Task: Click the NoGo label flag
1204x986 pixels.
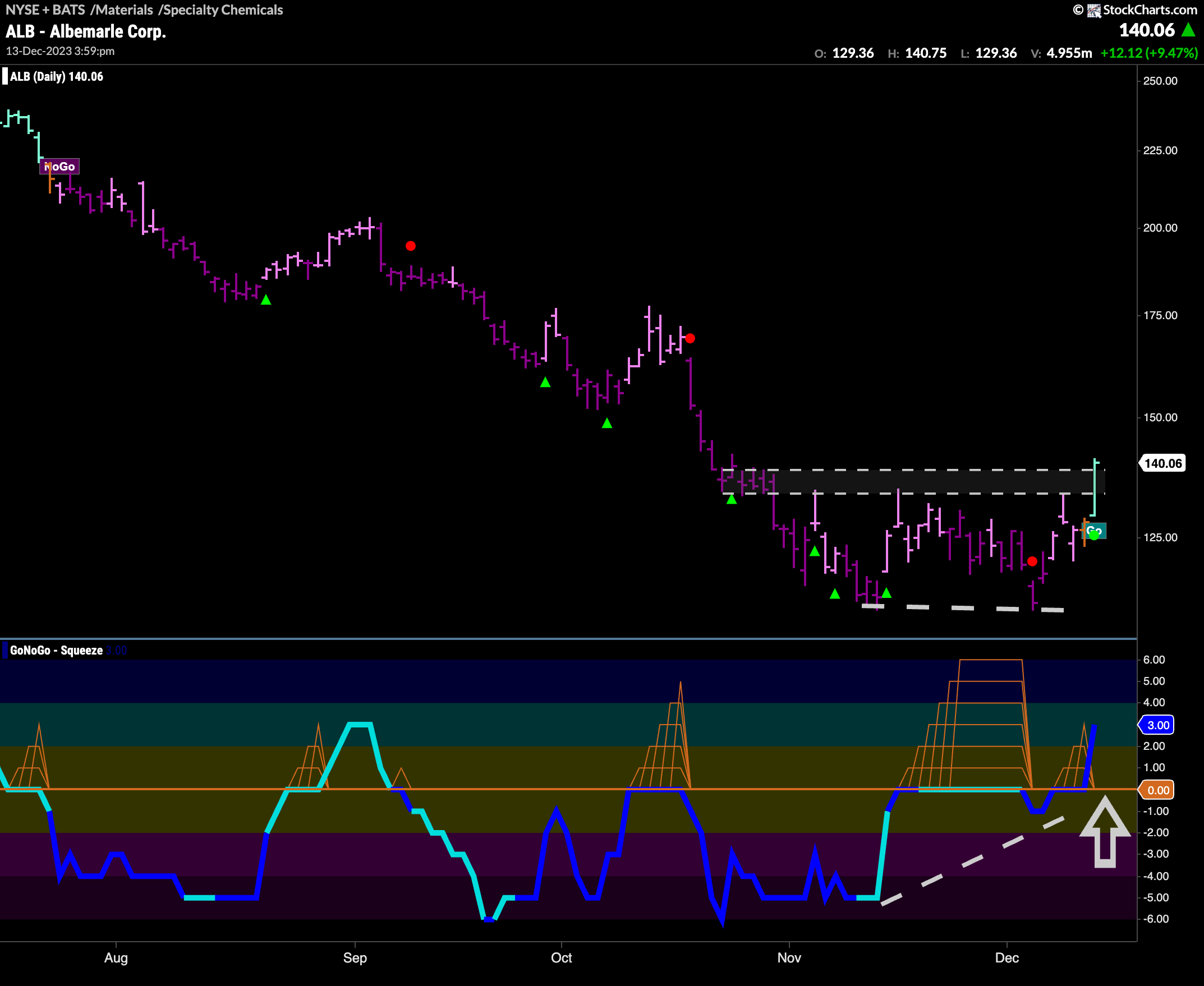Action: (59, 167)
